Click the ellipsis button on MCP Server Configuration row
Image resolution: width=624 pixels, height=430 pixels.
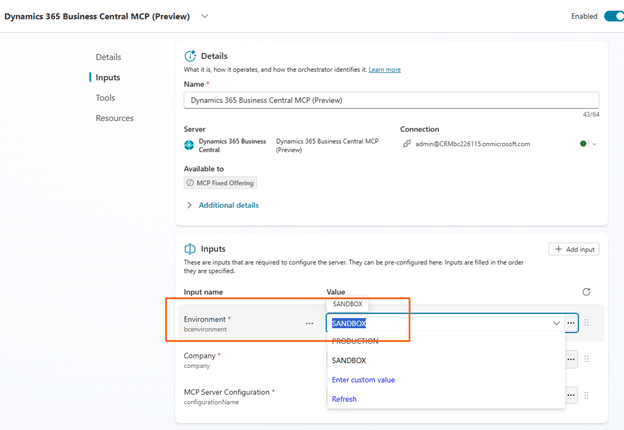[x=571, y=395]
